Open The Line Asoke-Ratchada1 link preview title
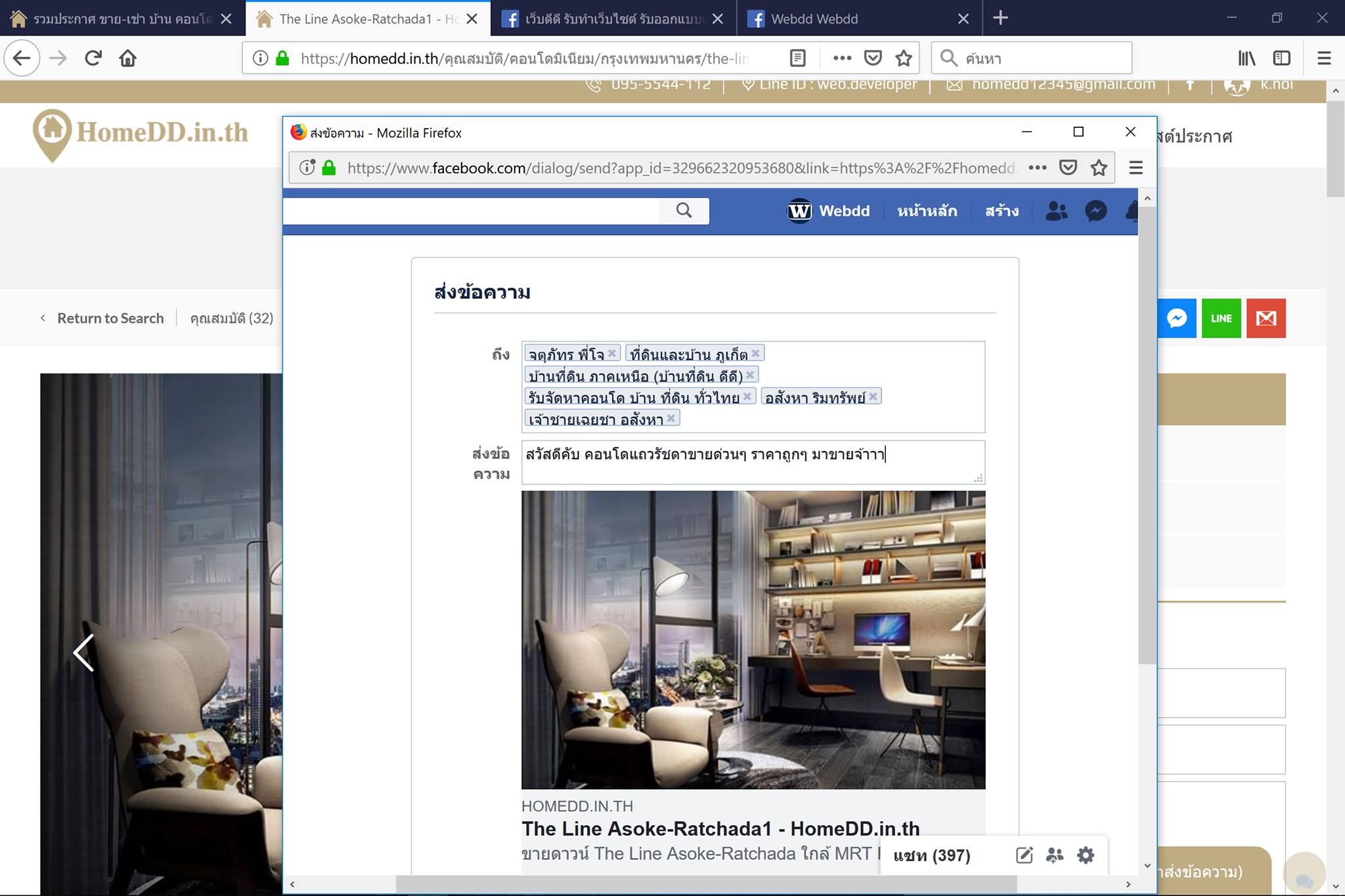 tap(720, 828)
